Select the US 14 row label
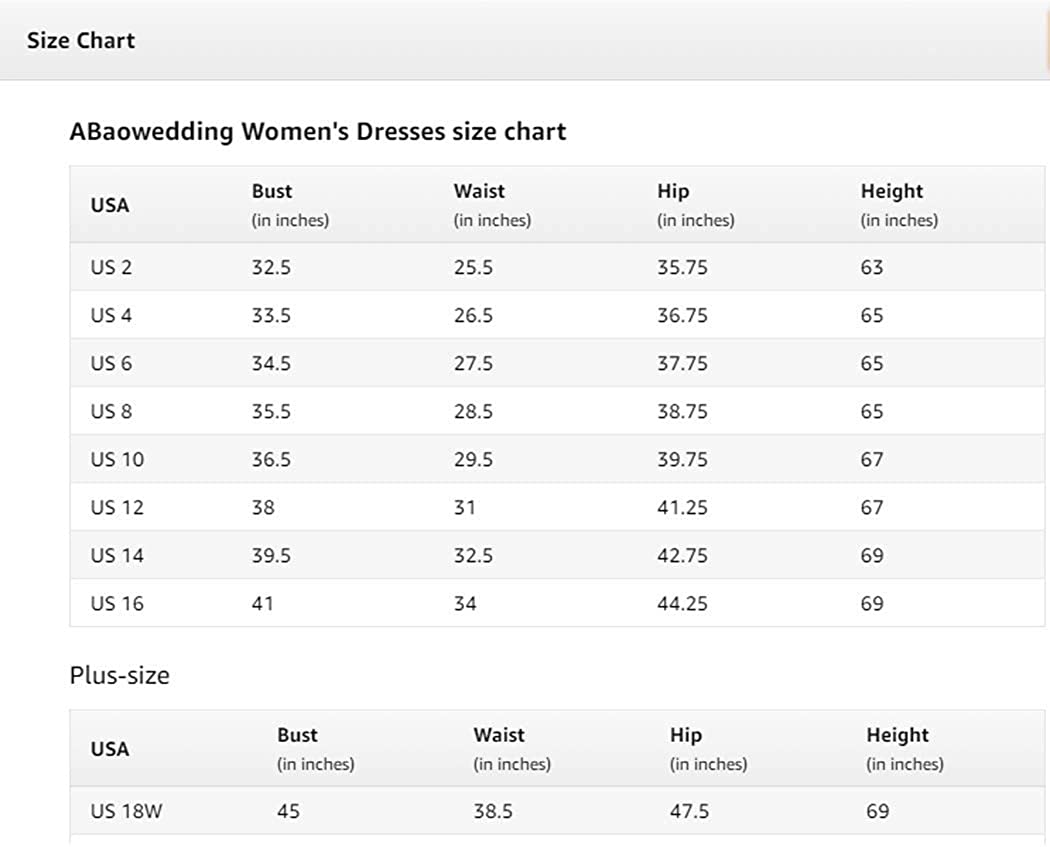 [117, 555]
